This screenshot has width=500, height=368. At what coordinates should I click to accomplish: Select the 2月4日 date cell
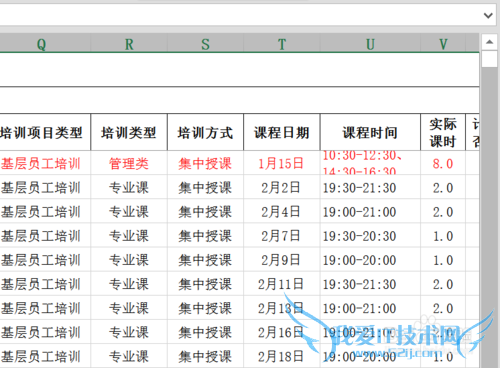pyautogui.click(x=282, y=211)
